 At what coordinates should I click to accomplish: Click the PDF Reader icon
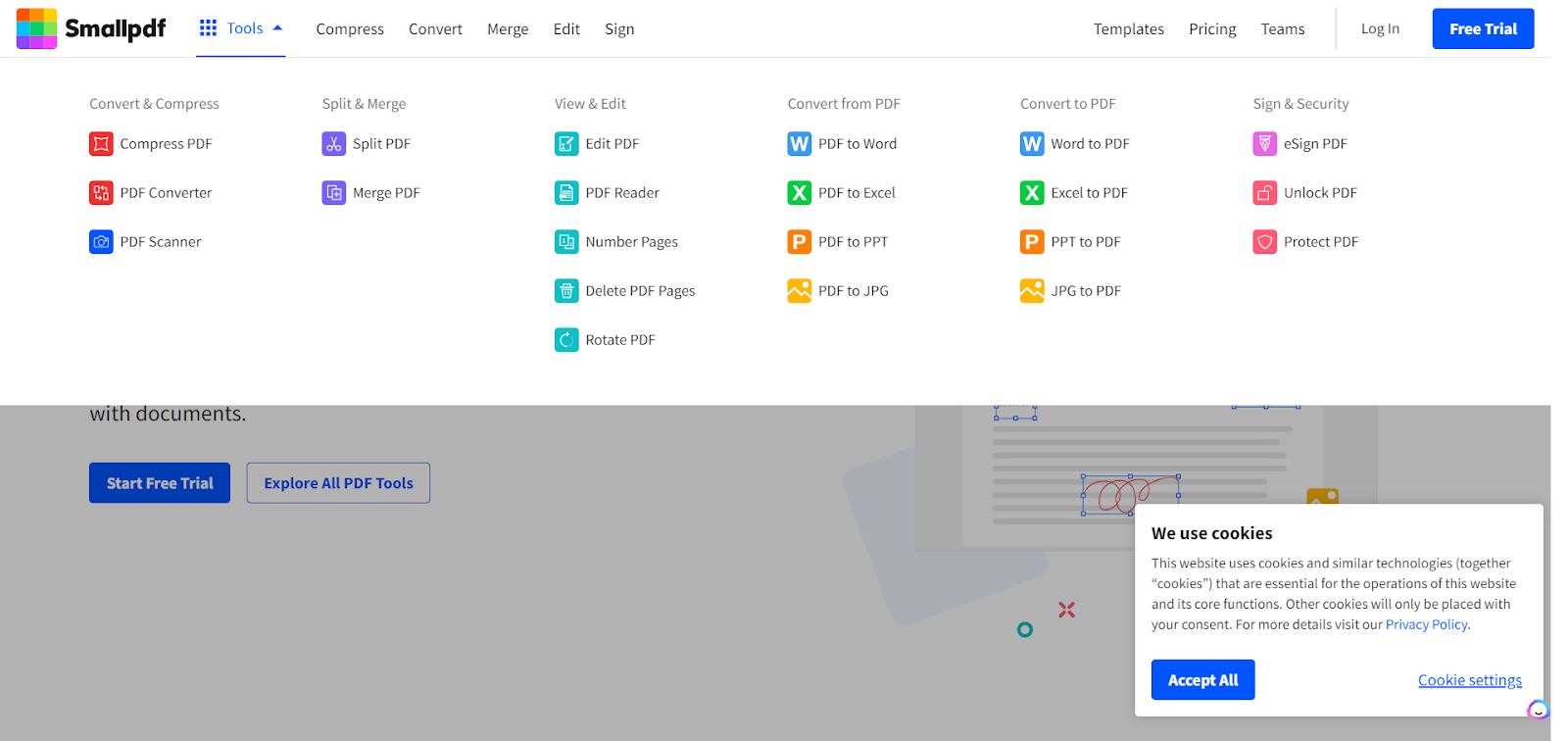pos(566,193)
